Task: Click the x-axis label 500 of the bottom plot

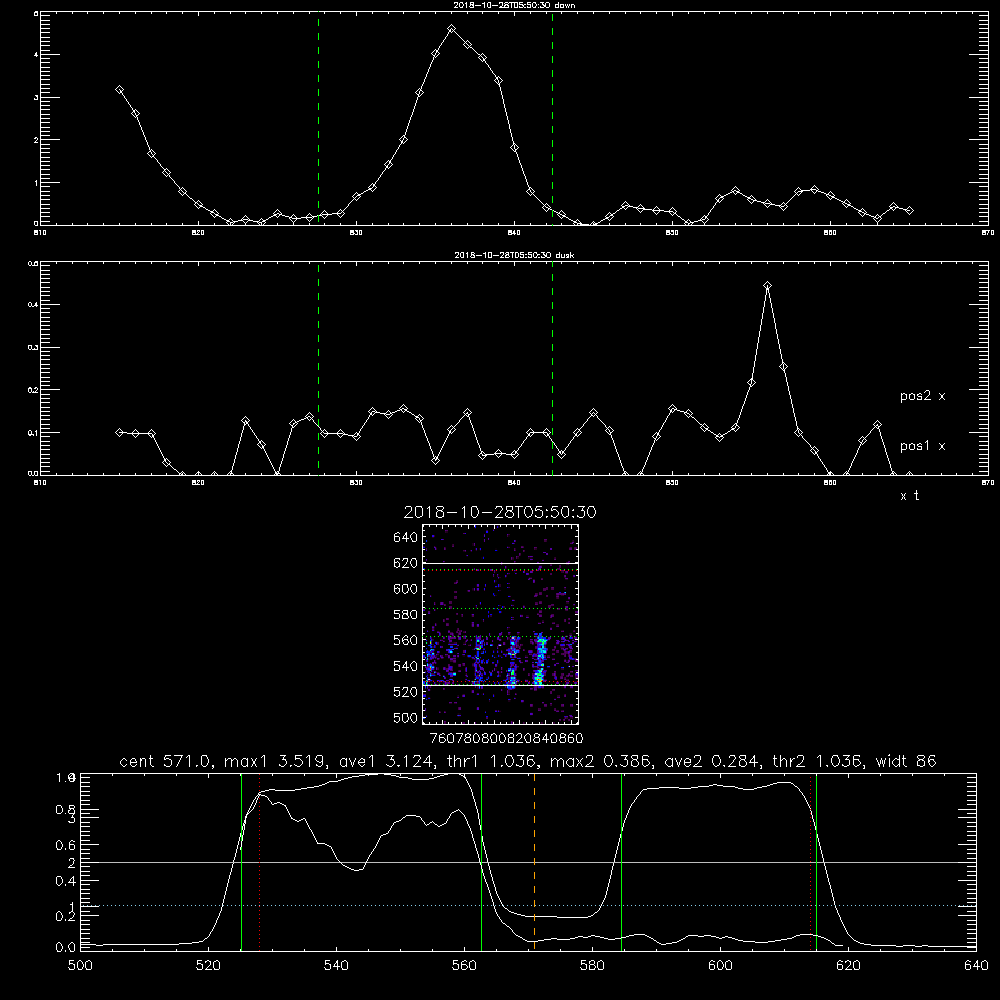Action: pos(80,966)
